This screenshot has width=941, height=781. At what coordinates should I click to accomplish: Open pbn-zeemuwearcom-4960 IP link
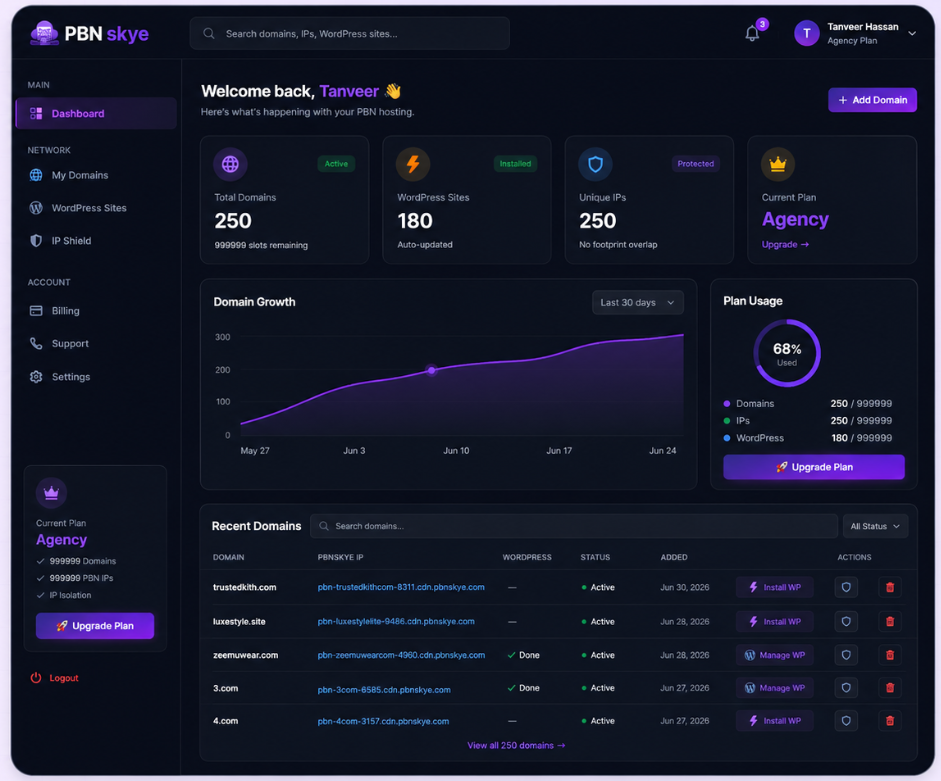[x=401, y=655]
